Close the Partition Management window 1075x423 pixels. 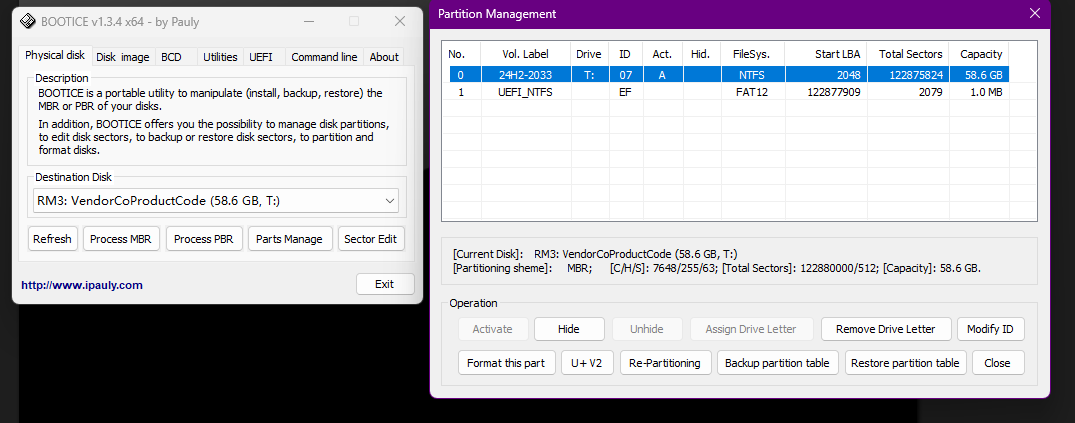point(1035,14)
